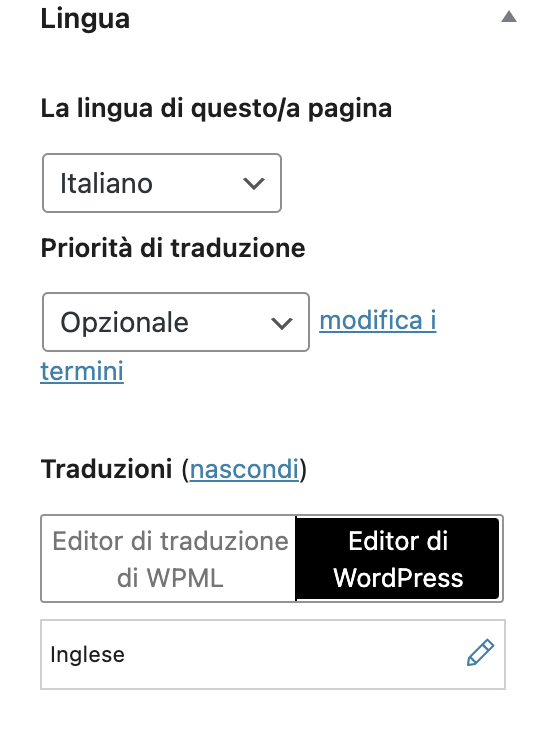Image resolution: width=552 pixels, height=752 pixels.
Task: Click the Traduzioni section label
Action: coord(106,469)
